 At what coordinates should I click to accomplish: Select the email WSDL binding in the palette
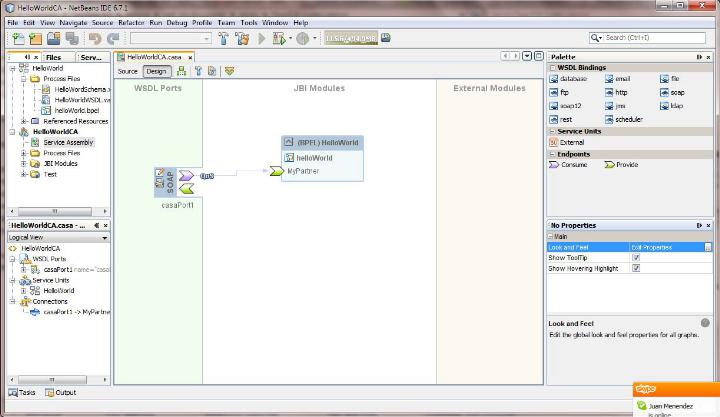point(618,79)
